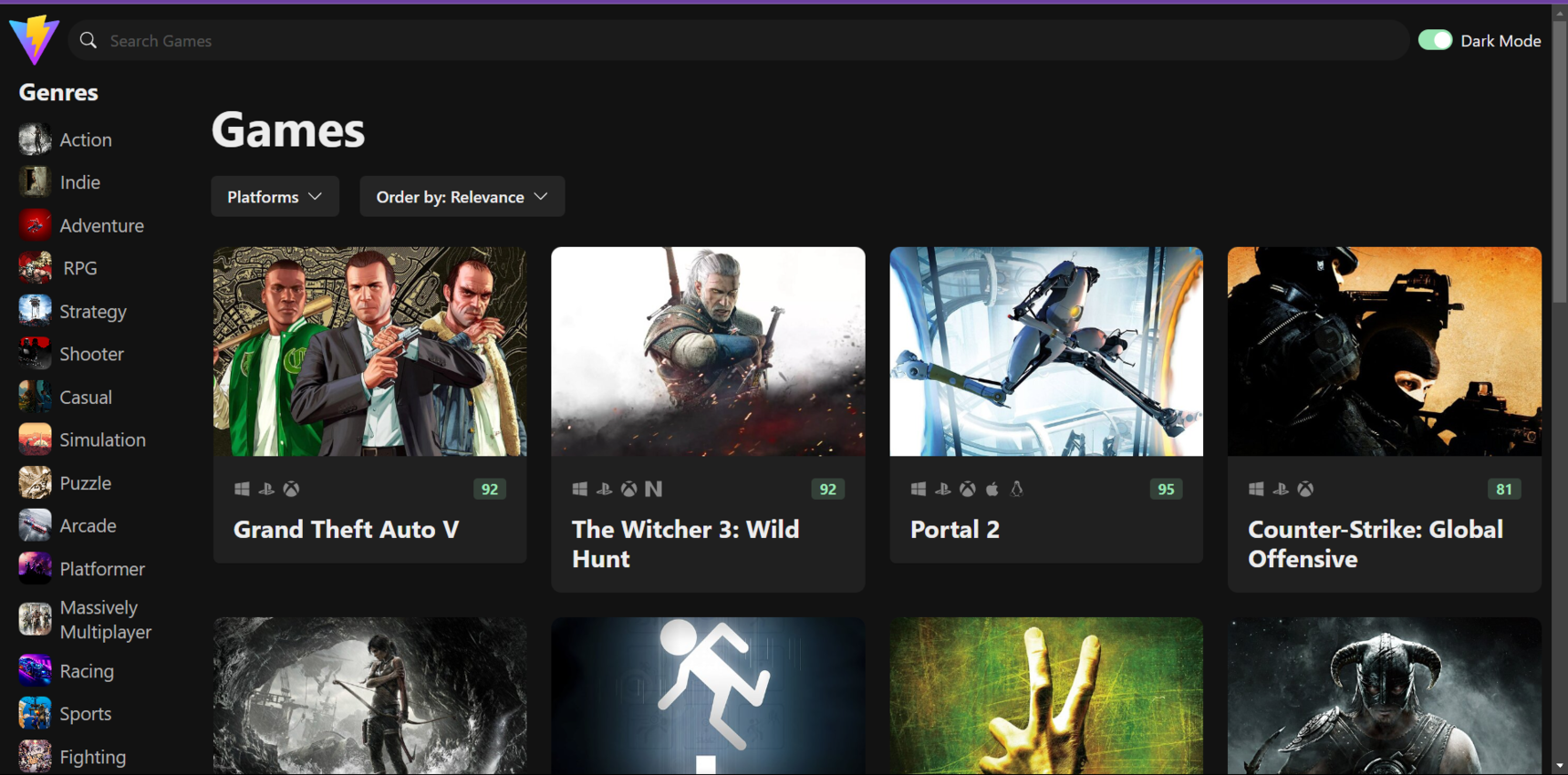This screenshot has width=1568, height=775.
Task: Select Indie from the Genres list
Action: pyautogui.click(x=80, y=182)
